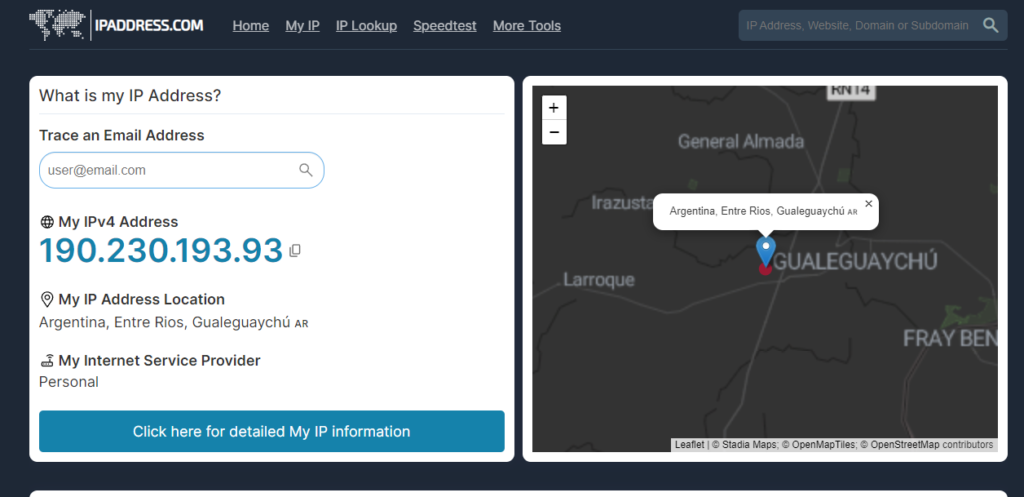Open the OpenMapTiles attribution link
Viewport: 1024px width, 497px height.
click(x=826, y=445)
